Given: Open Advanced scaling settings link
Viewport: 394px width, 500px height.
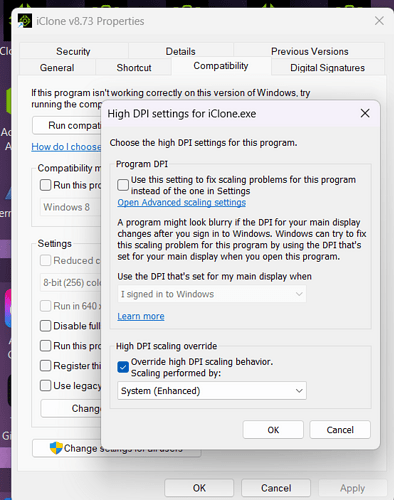Looking at the screenshot, I should click(x=182, y=202).
